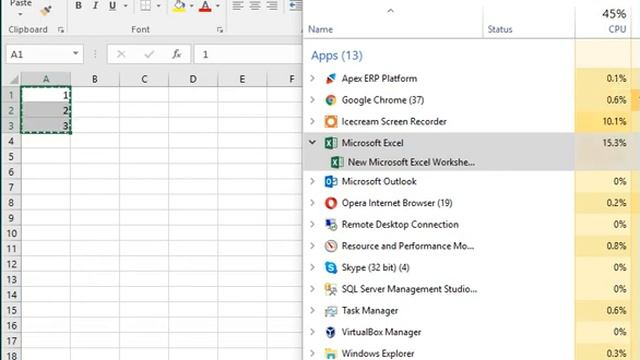Screen dimensions: 640x360
Task: Expand Opera Internet Browser group
Action: (313, 203)
